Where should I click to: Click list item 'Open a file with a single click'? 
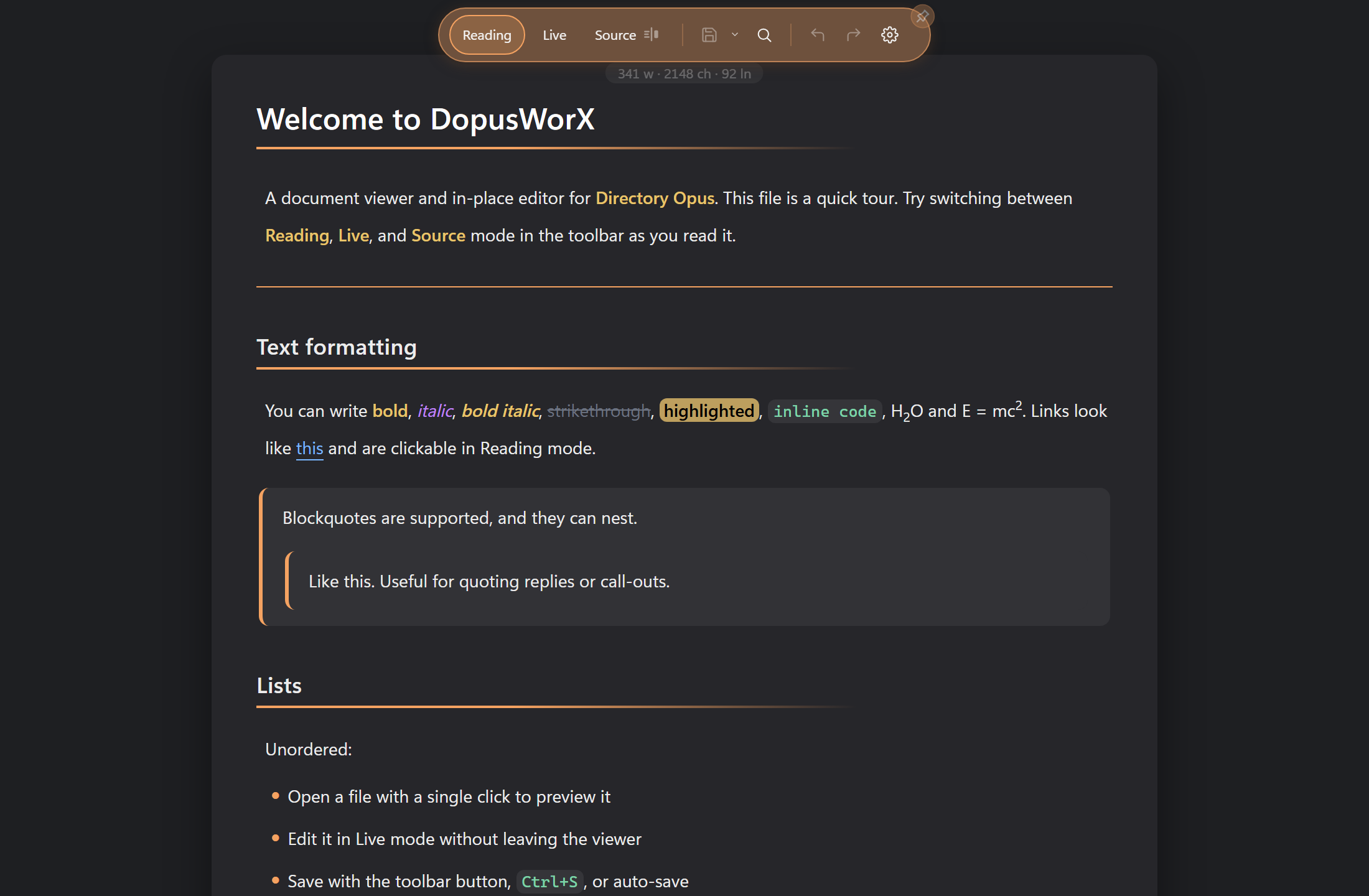(449, 797)
